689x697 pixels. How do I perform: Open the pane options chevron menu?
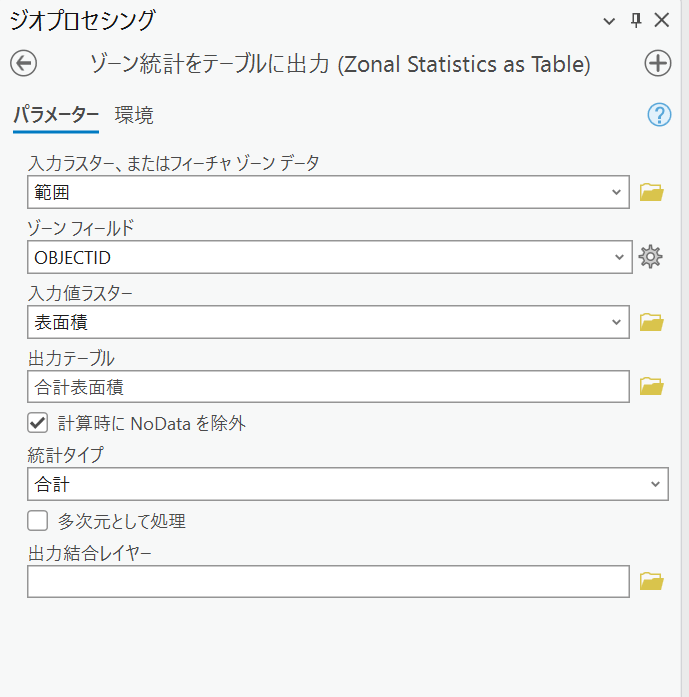pos(609,20)
